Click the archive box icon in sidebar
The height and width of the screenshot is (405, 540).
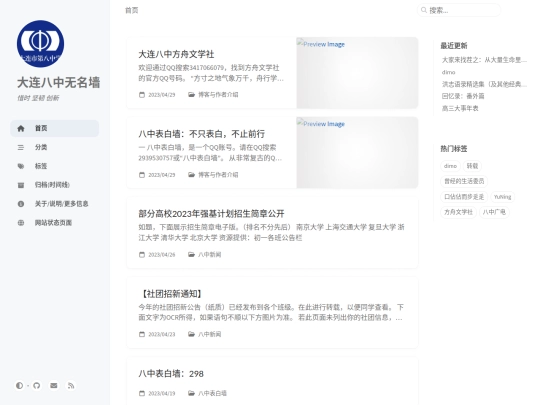point(21,185)
